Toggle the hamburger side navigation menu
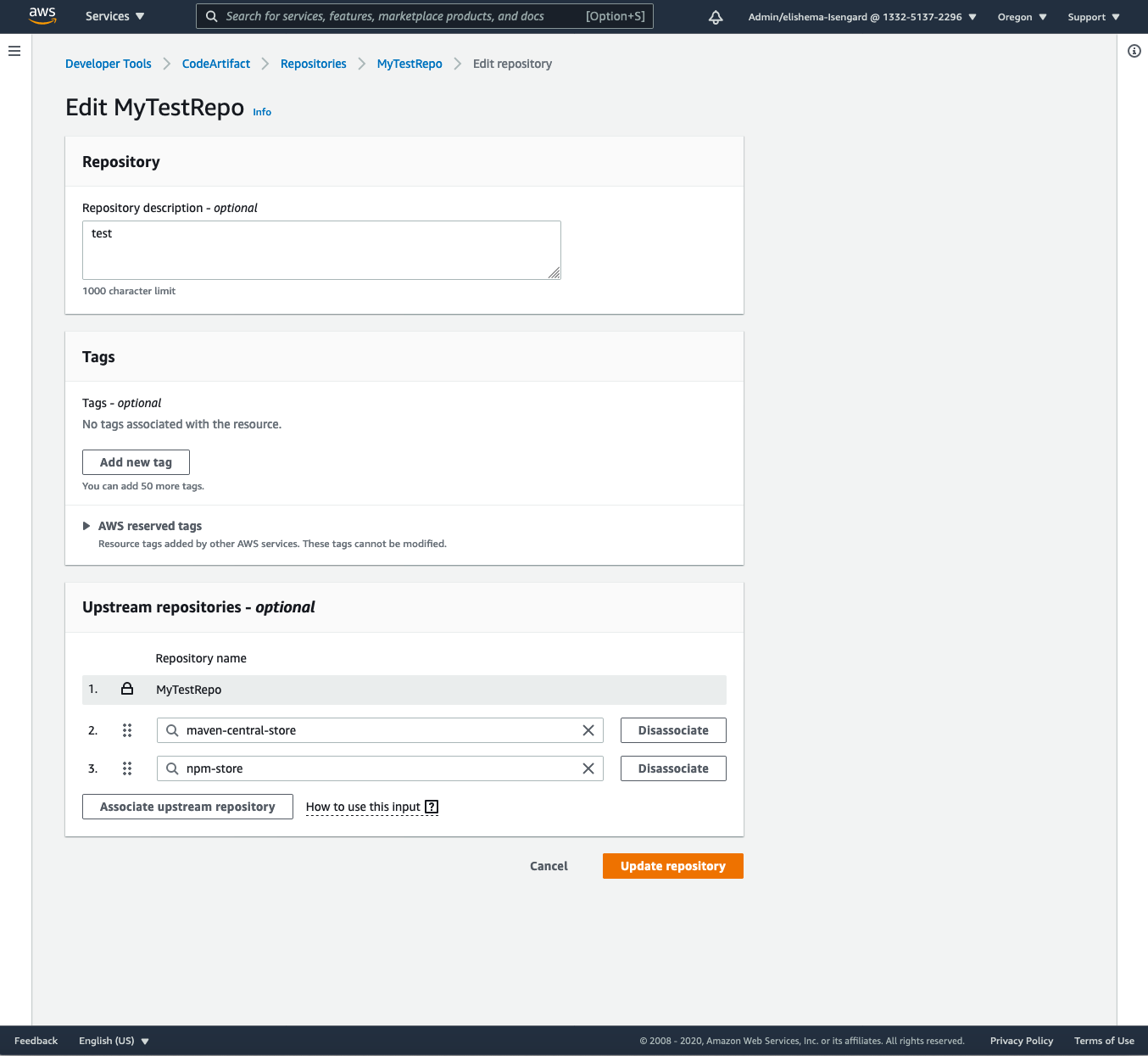 click(x=14, y=51)
